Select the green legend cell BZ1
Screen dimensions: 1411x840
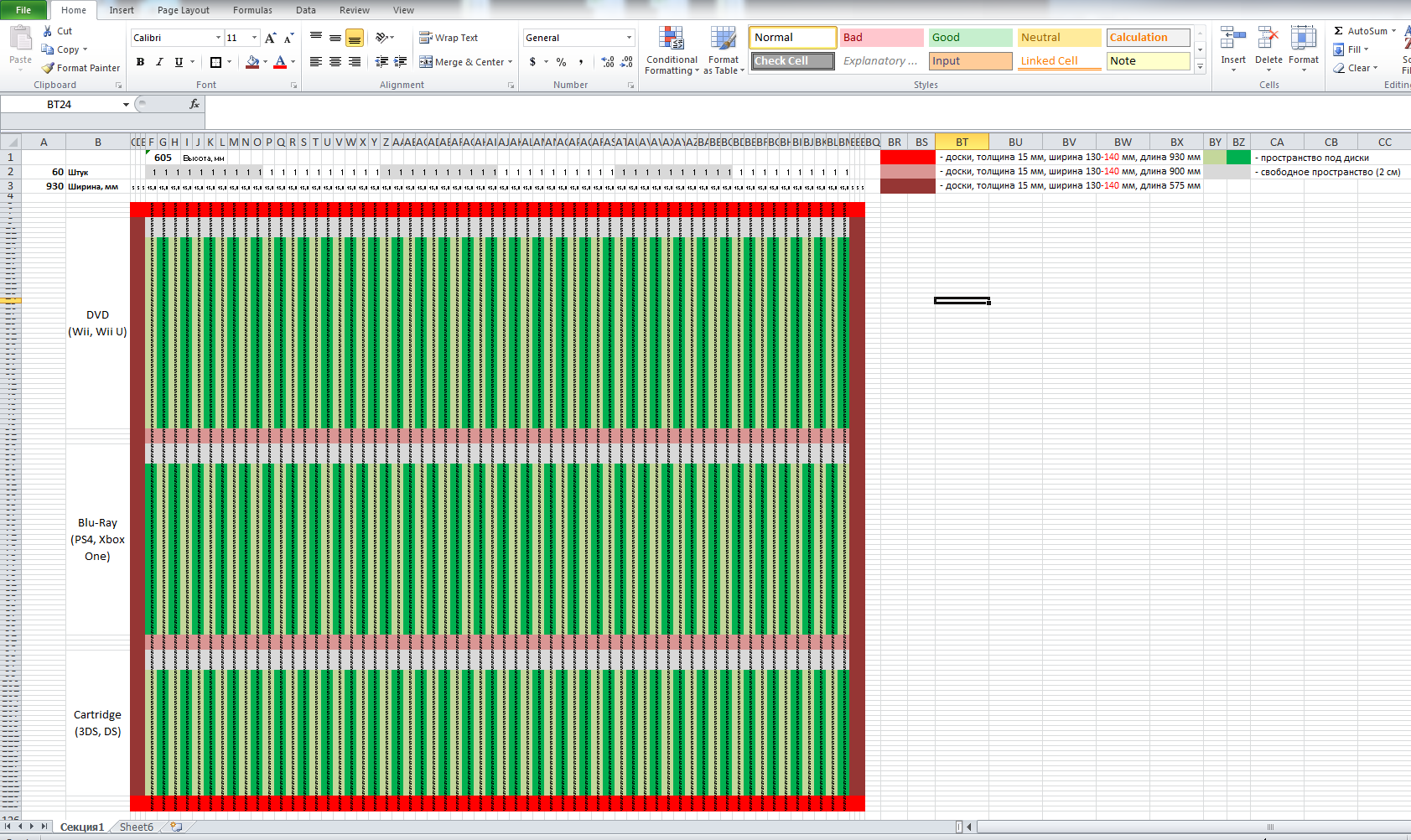tap(1238, 157)
